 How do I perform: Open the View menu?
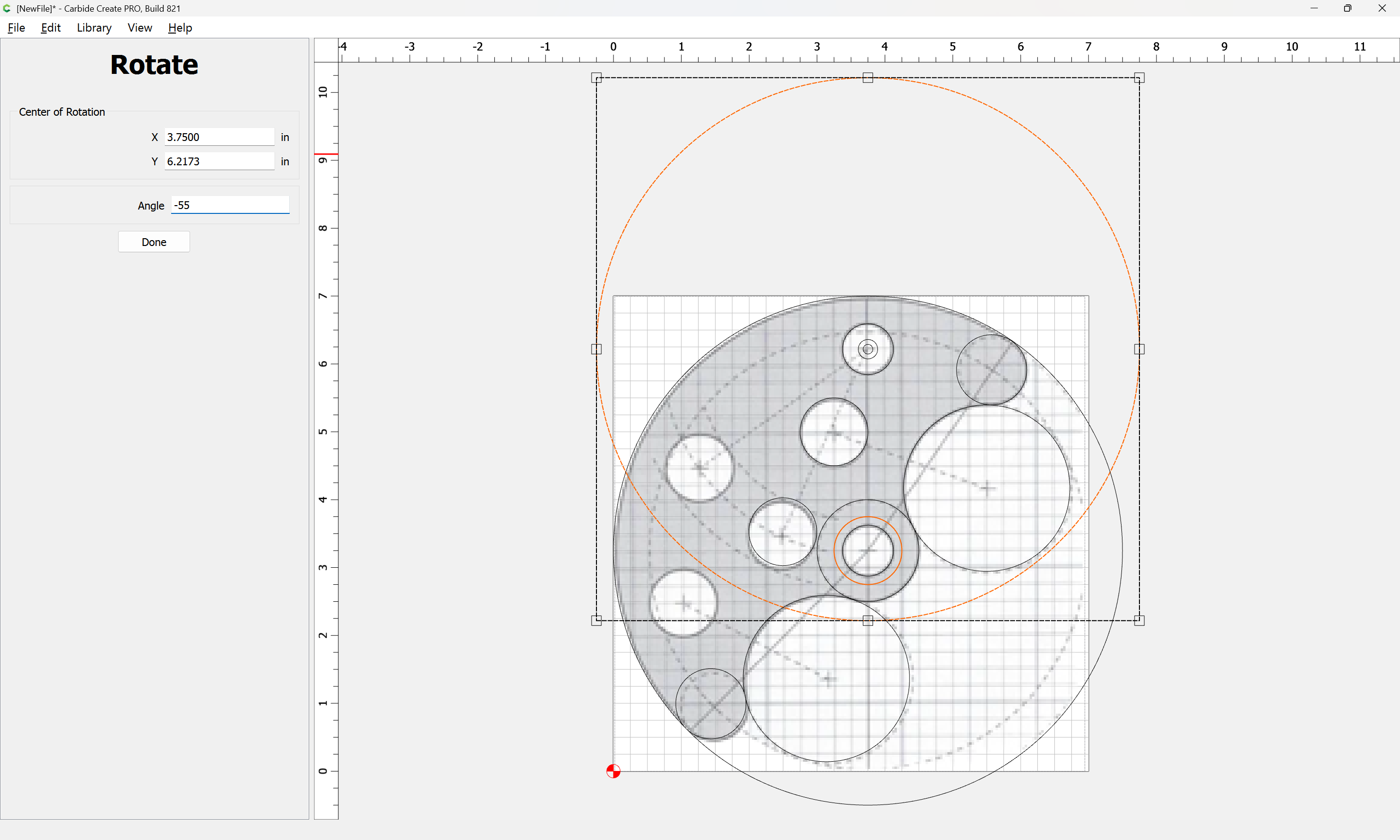(140, 28)
